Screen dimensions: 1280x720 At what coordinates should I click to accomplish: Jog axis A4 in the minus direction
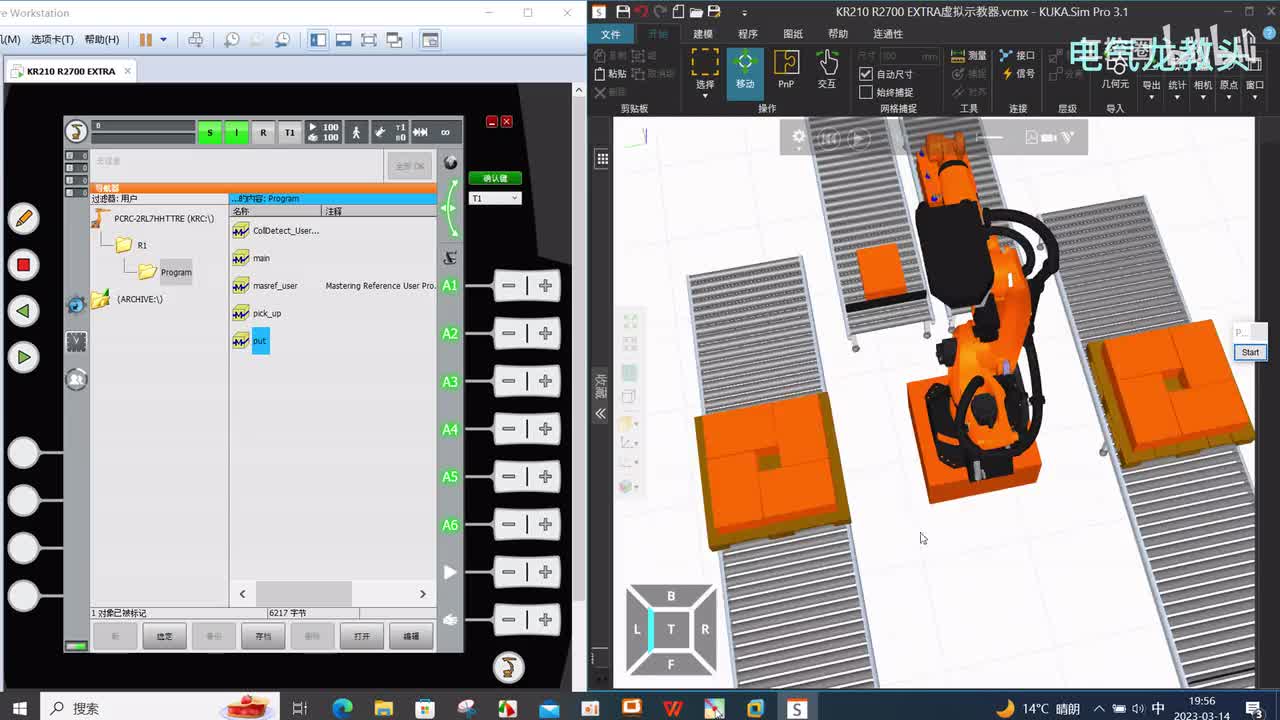(509, 429)
